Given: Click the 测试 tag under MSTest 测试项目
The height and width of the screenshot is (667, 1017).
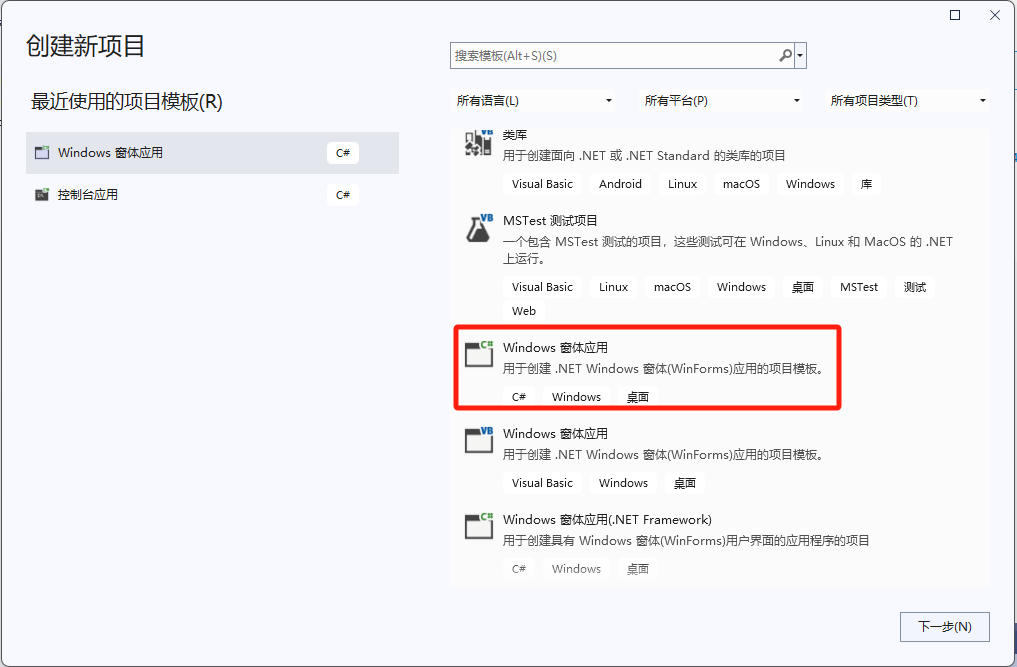Looking at the screenshot, I should (x=915, y=287).
